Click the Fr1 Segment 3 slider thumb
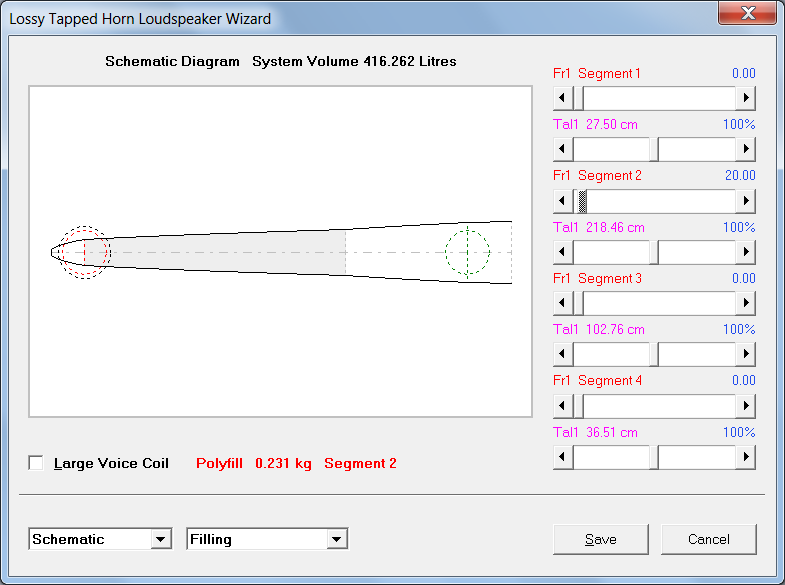 pos(578,303)
